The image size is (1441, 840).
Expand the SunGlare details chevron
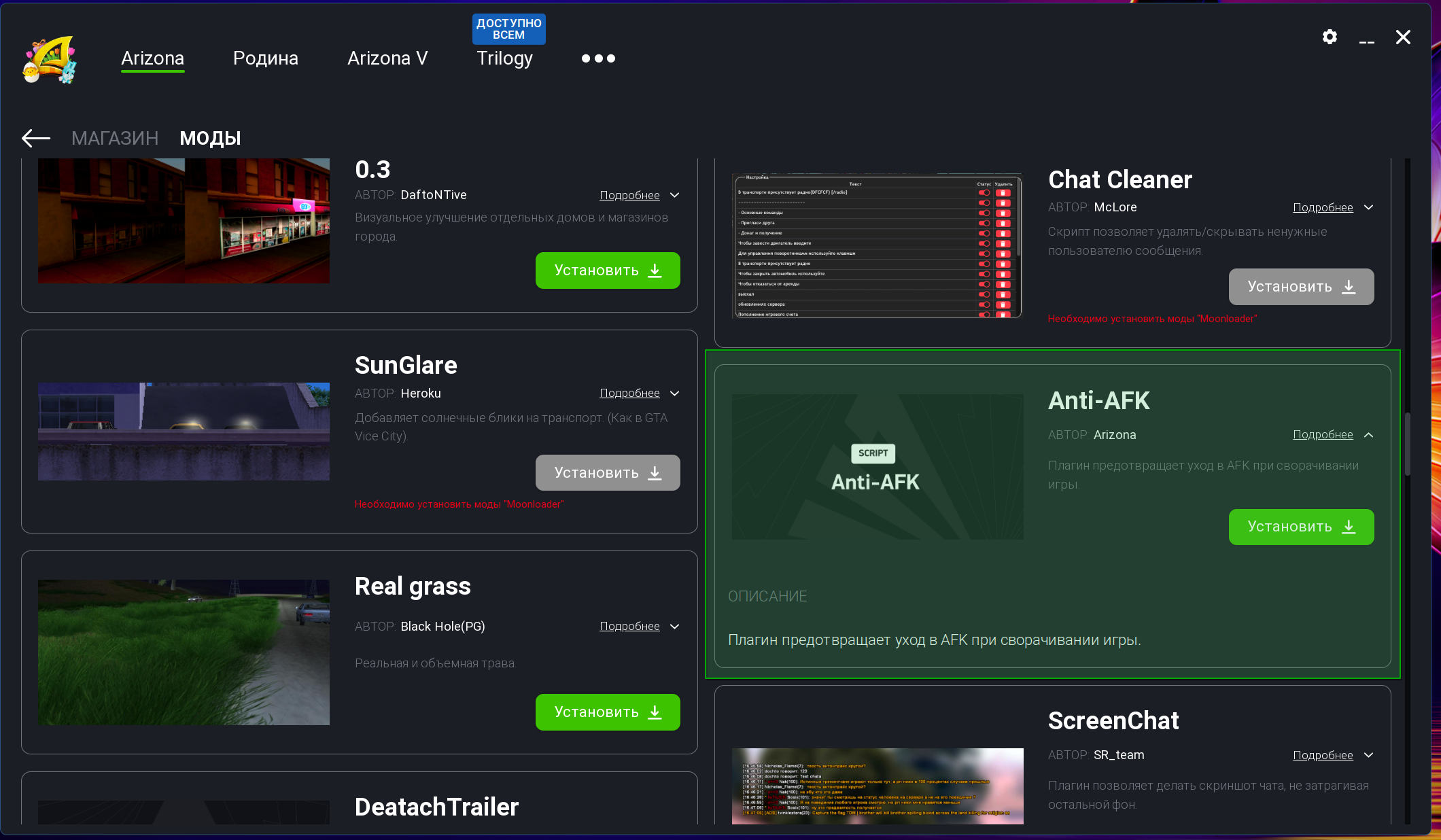[x=674, y=393]
